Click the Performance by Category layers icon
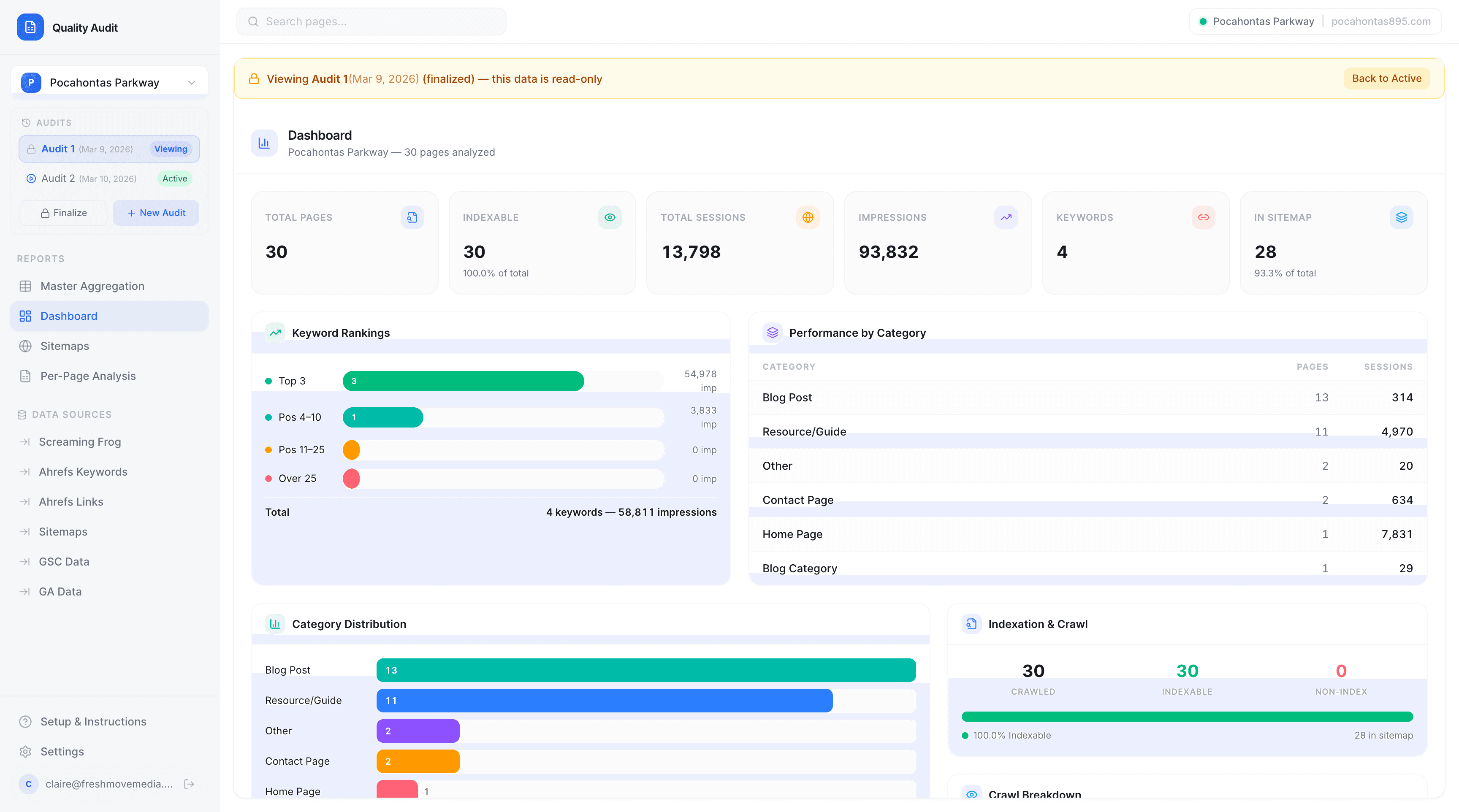The image size is (1459, 812). (x=773, y=333)
